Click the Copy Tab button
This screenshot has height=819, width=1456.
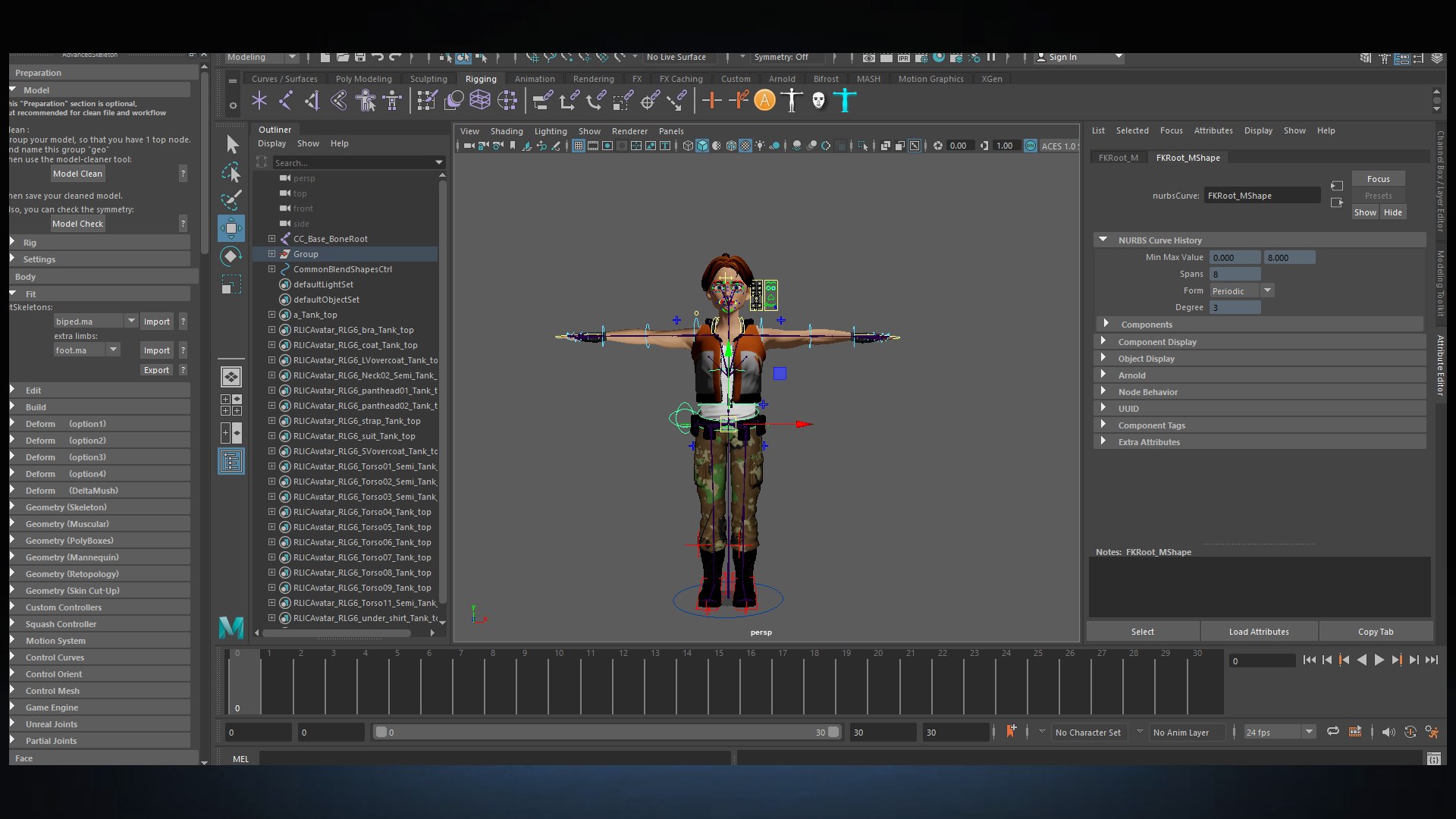[1376, 632]
